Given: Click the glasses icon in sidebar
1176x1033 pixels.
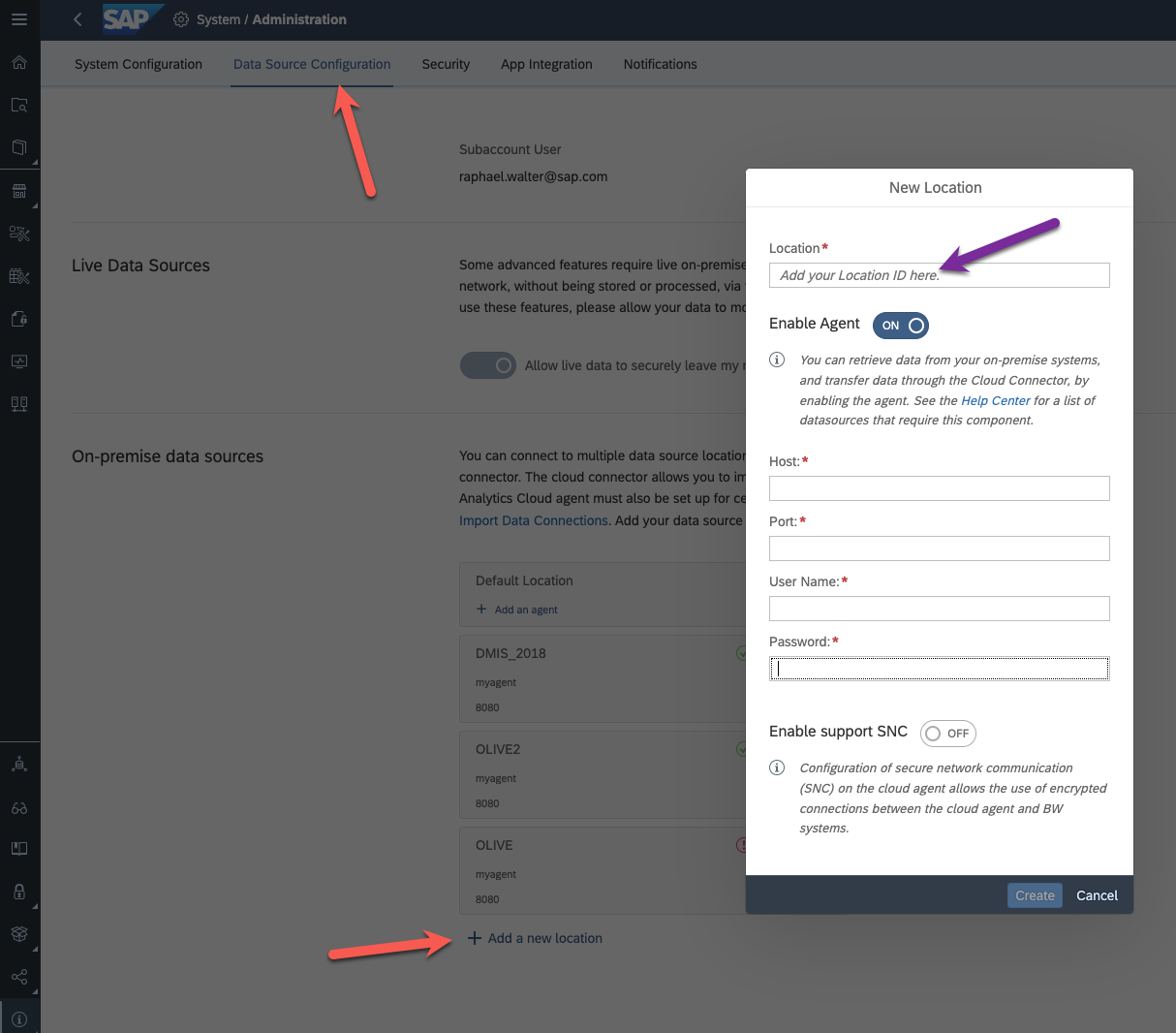Looking at the screenshot, I should coord(19,807).
